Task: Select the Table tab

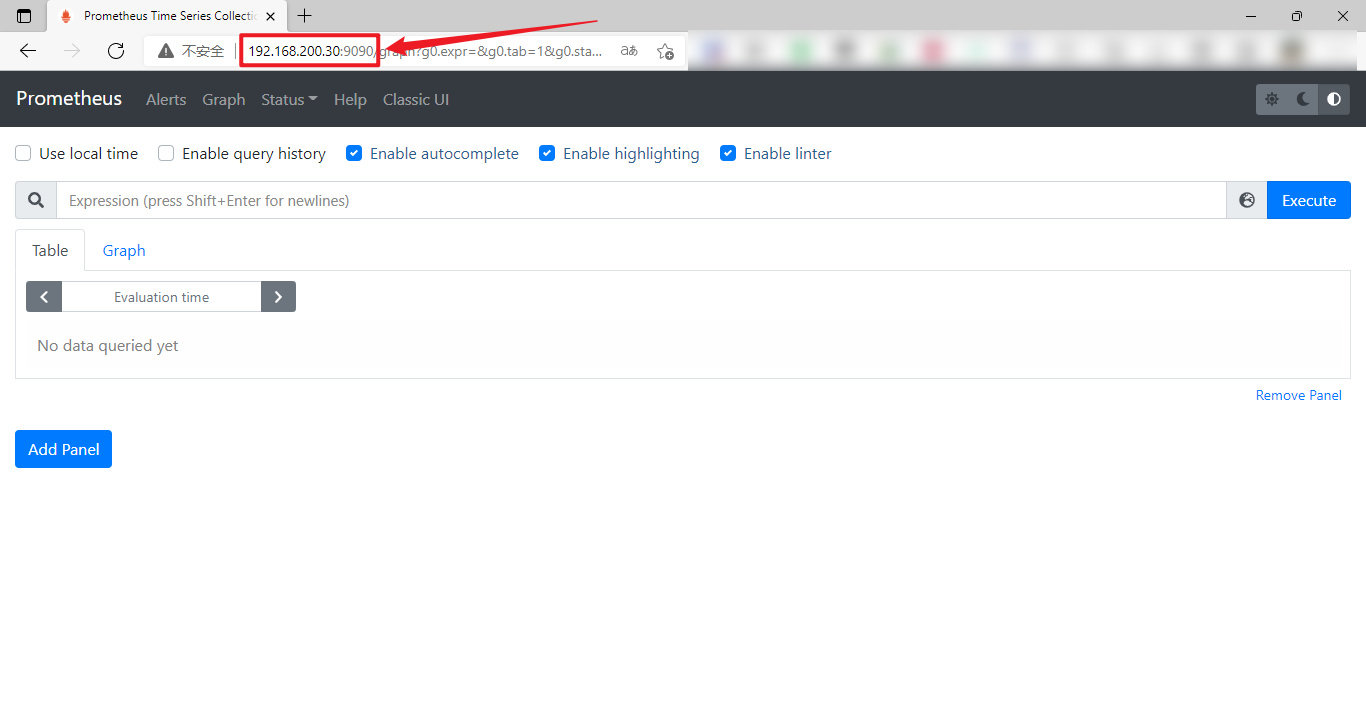Action: [x=50, y=250]
